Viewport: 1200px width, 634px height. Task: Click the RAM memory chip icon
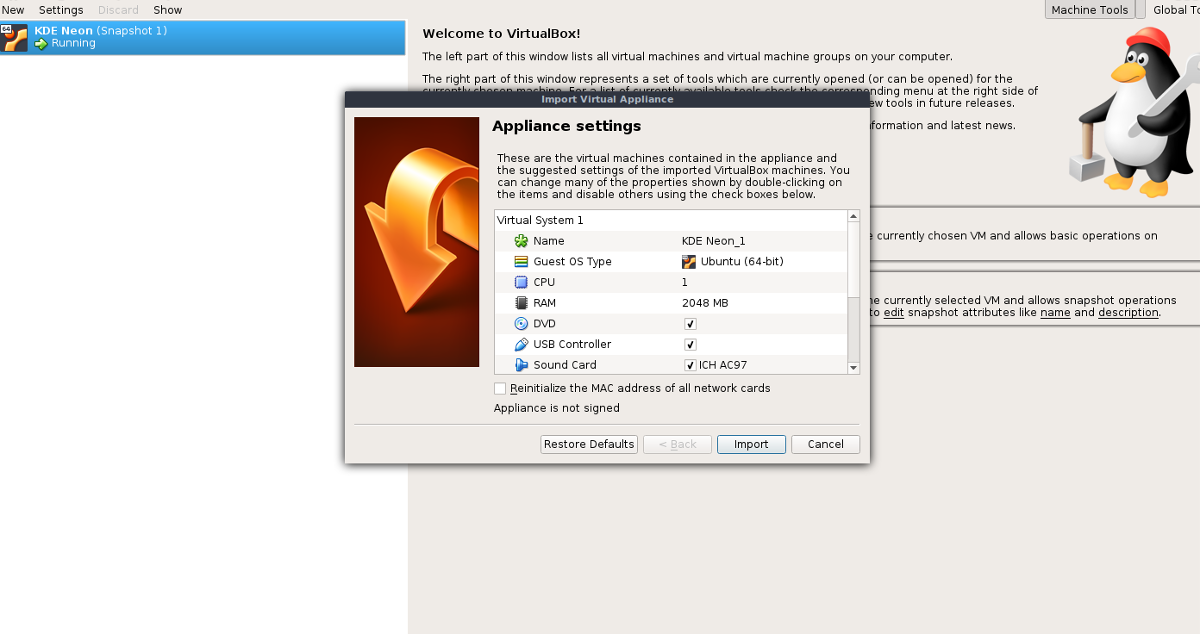tap(519, 302)
